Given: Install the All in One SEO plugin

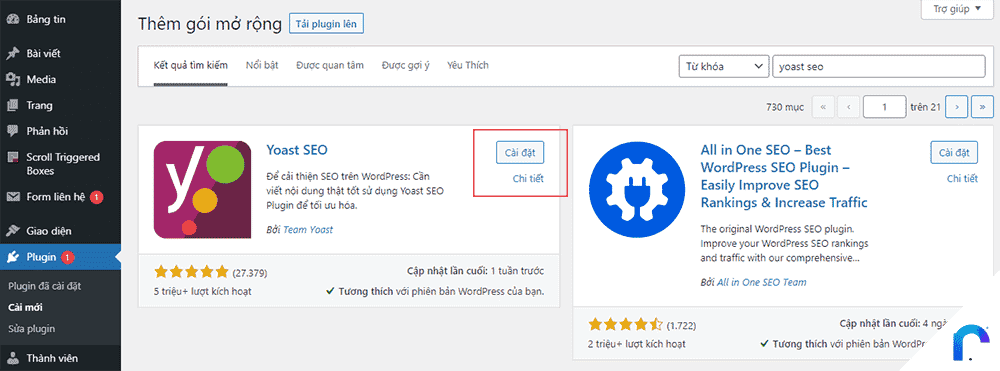Looking at the screenshot, I should pyautogui.click(x=954, y=153).
